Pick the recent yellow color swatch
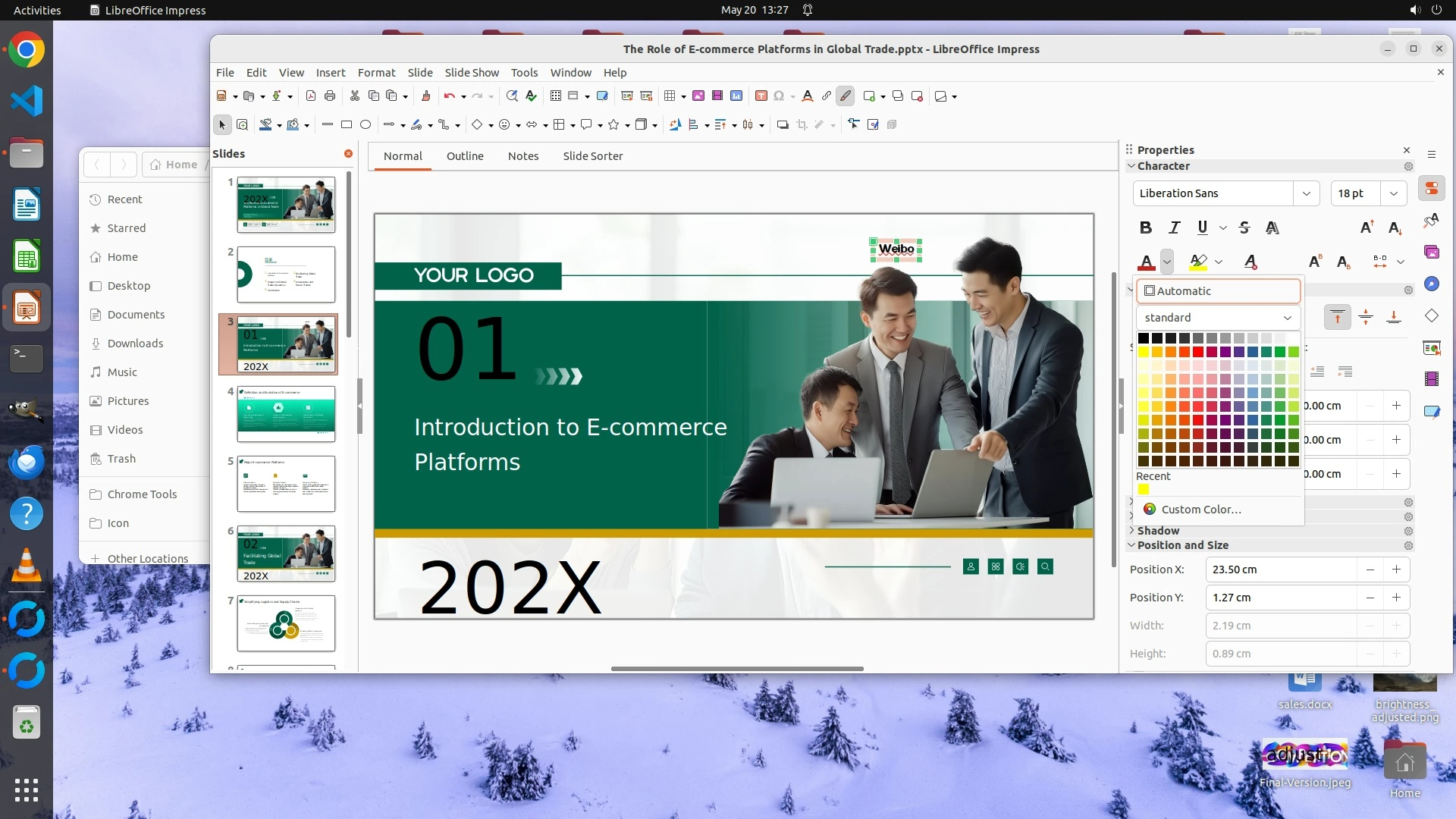The width and height of the screenshot is (1456, 819). (x=1144, y=490)
